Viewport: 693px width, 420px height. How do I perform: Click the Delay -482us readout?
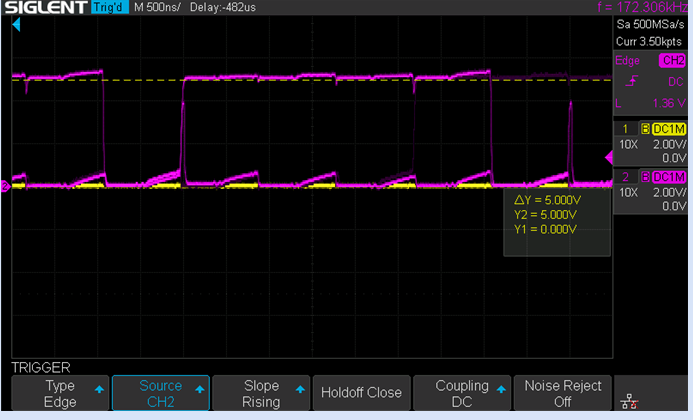(x=224, y=8)
